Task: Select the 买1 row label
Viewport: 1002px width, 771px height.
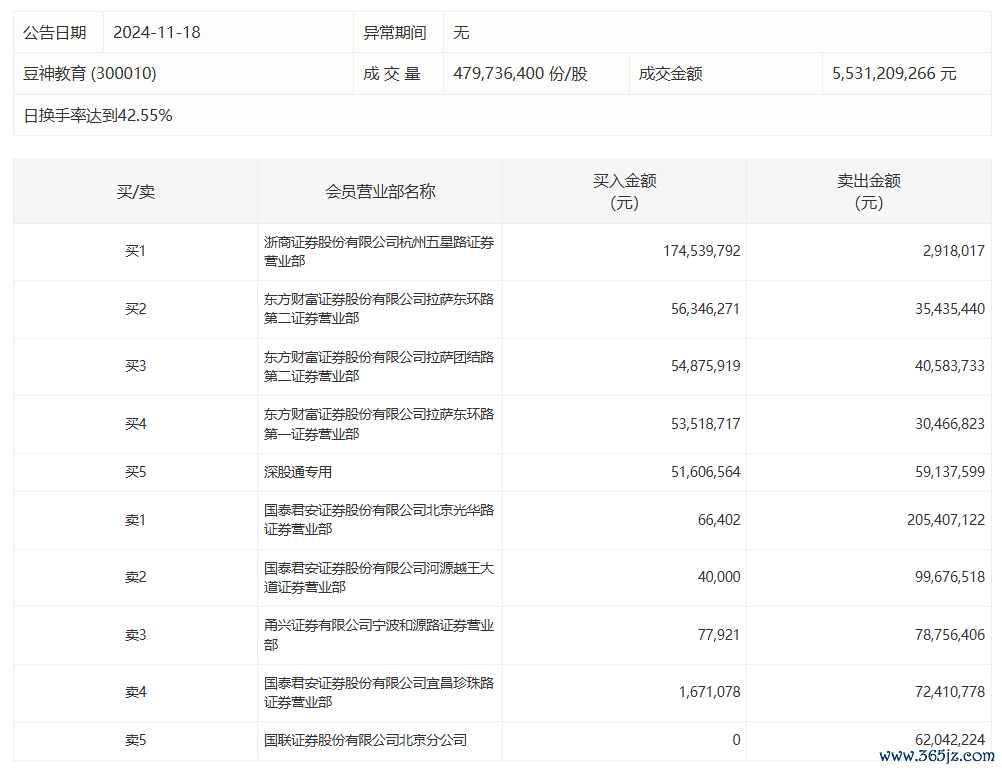Action: pyautogui.click(x=135, y=251)
